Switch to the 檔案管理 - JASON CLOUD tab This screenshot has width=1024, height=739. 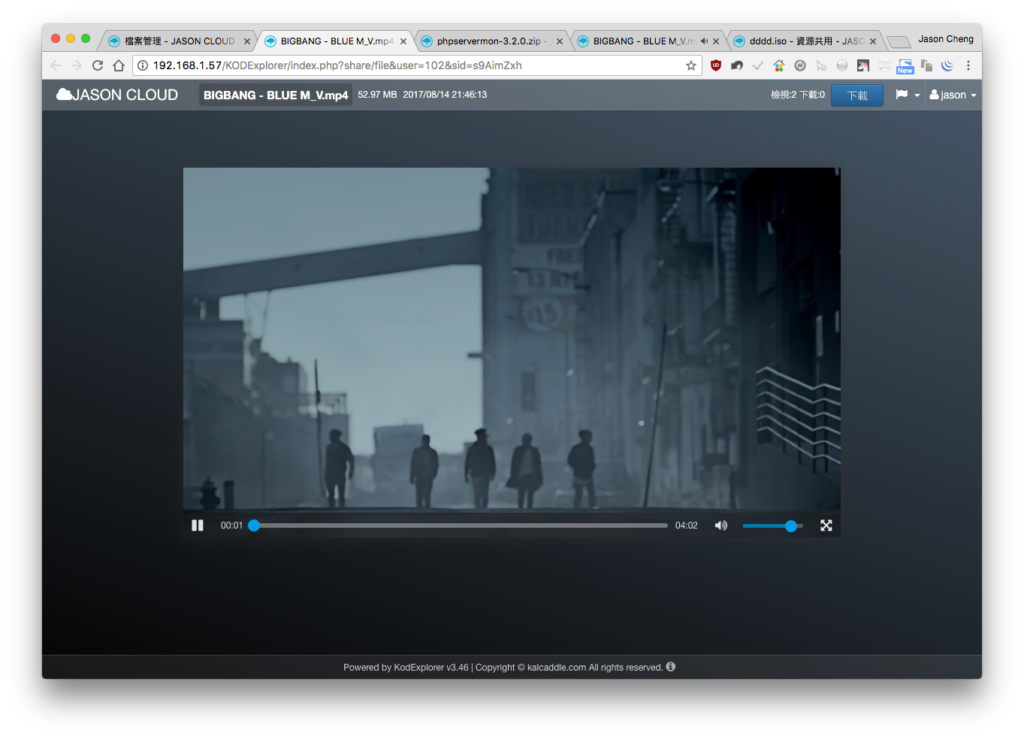click(x=178, y=41)
